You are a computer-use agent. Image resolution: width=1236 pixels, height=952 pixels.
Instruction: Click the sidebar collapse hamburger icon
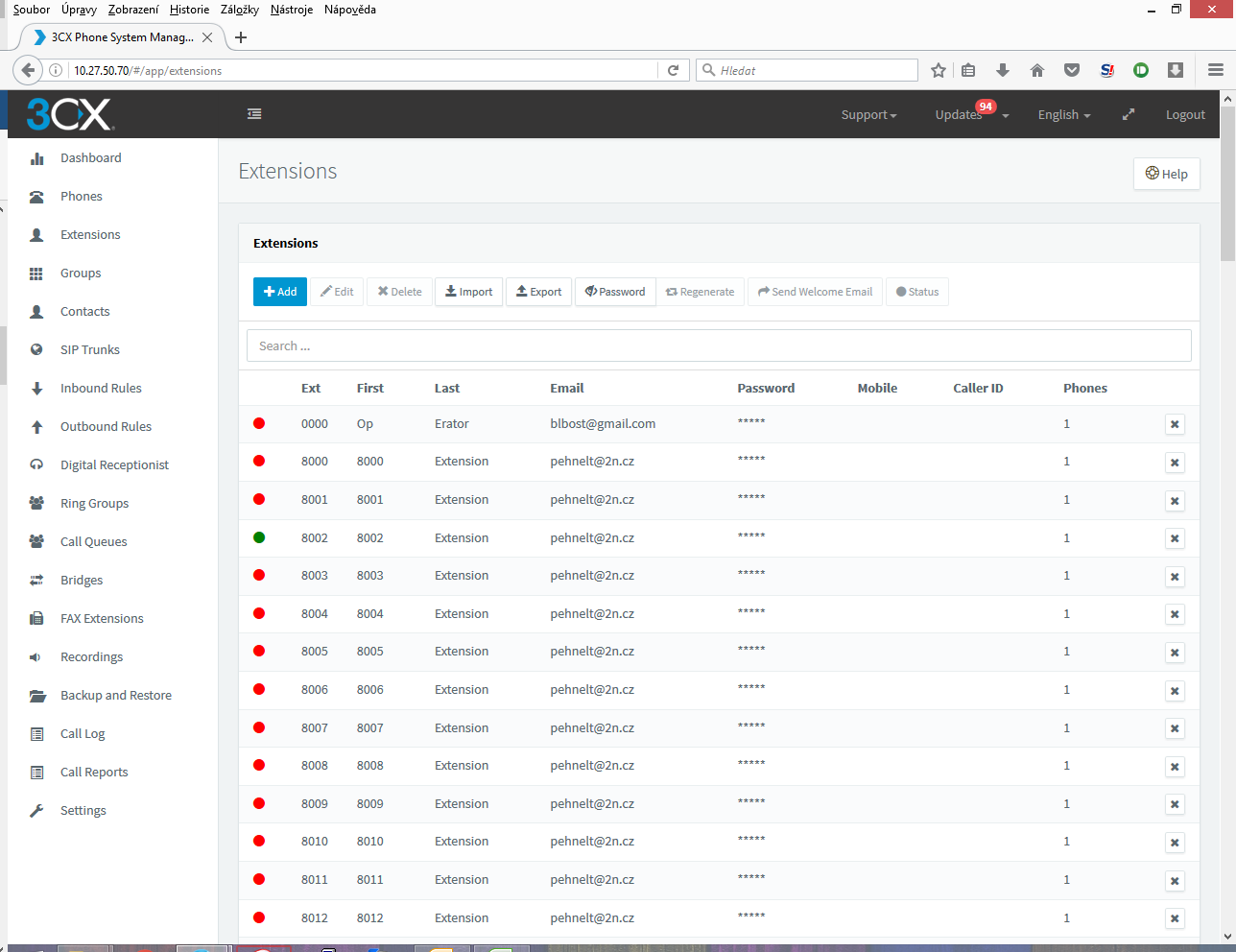click(254, 114)
